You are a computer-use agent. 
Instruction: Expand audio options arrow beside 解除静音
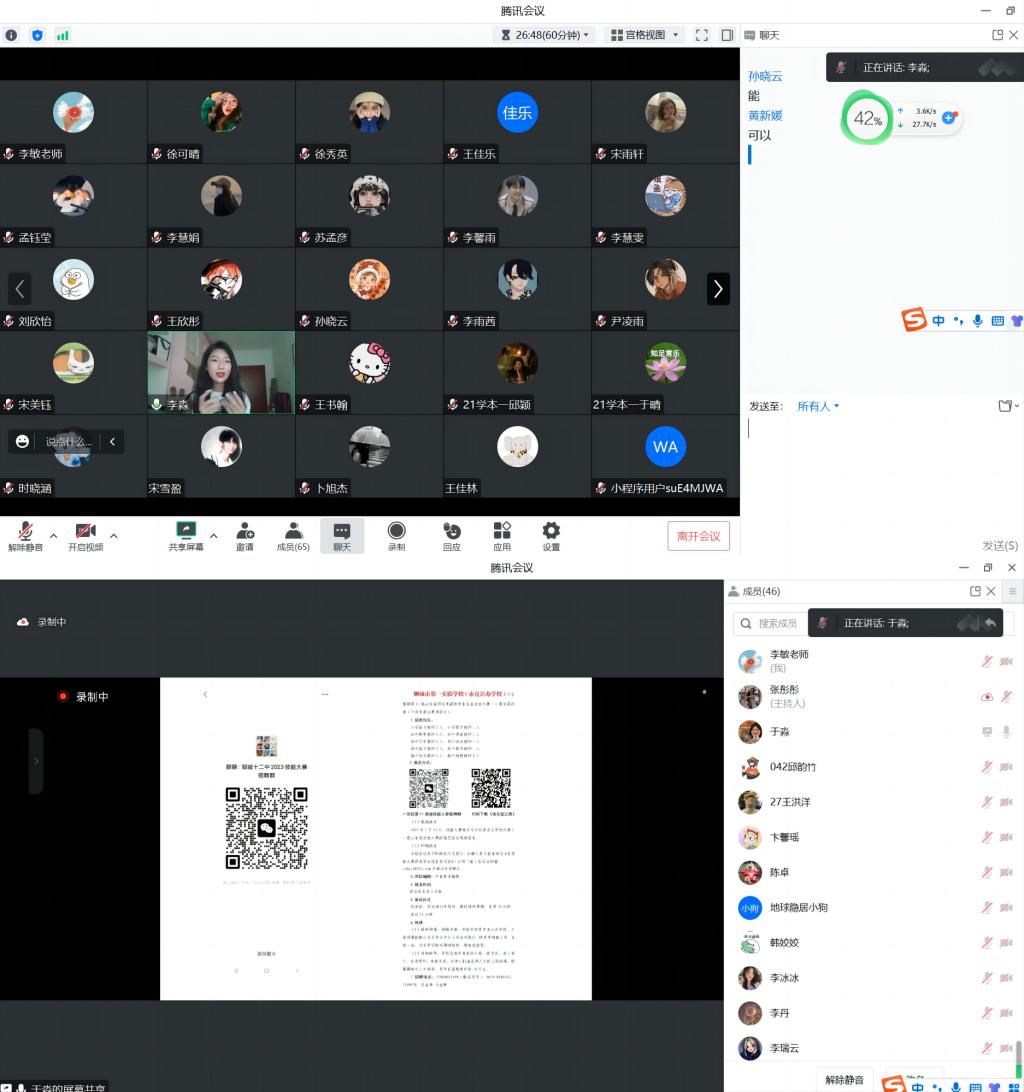coord(54,536)
